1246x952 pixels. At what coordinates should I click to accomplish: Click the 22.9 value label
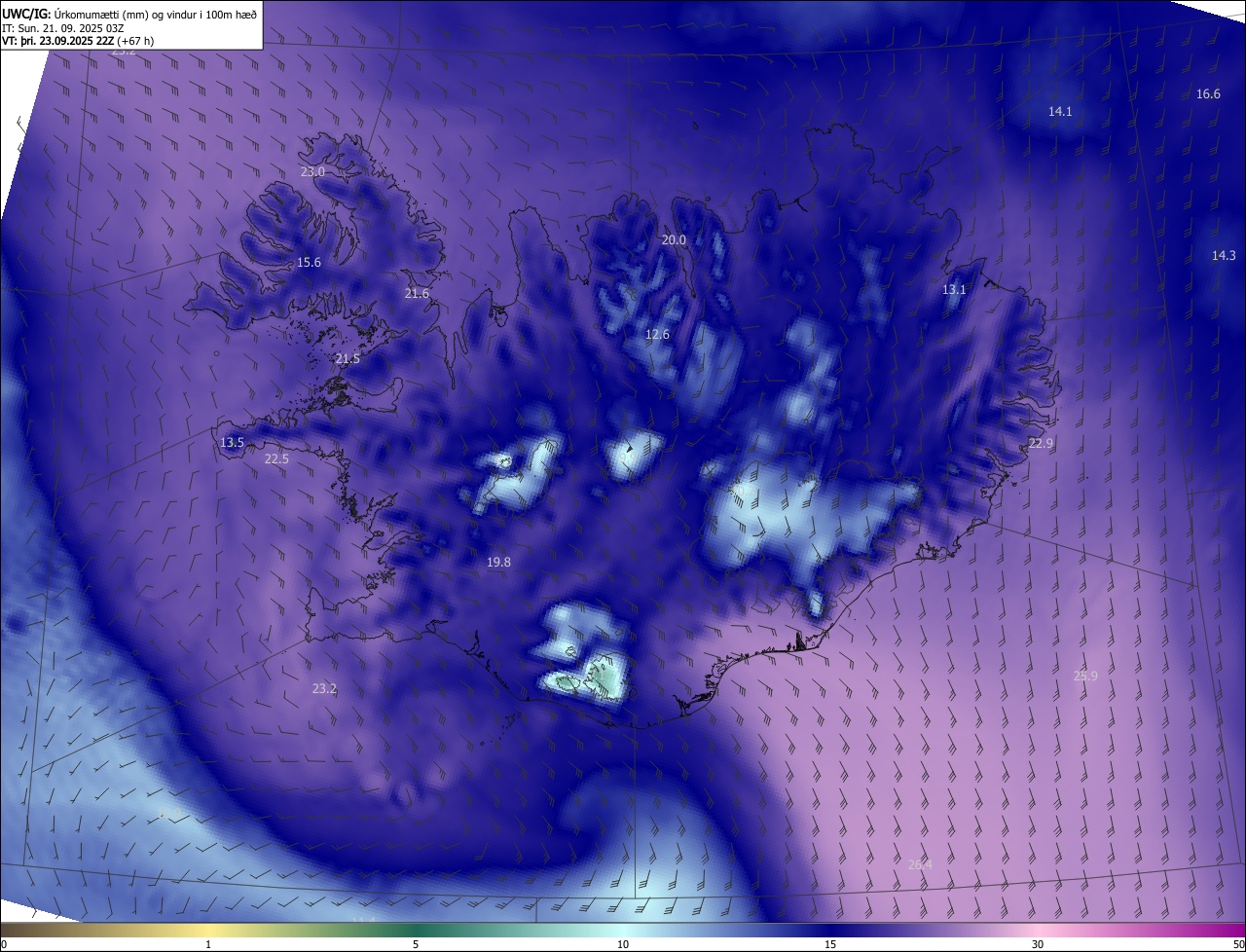coord(1041,443)
